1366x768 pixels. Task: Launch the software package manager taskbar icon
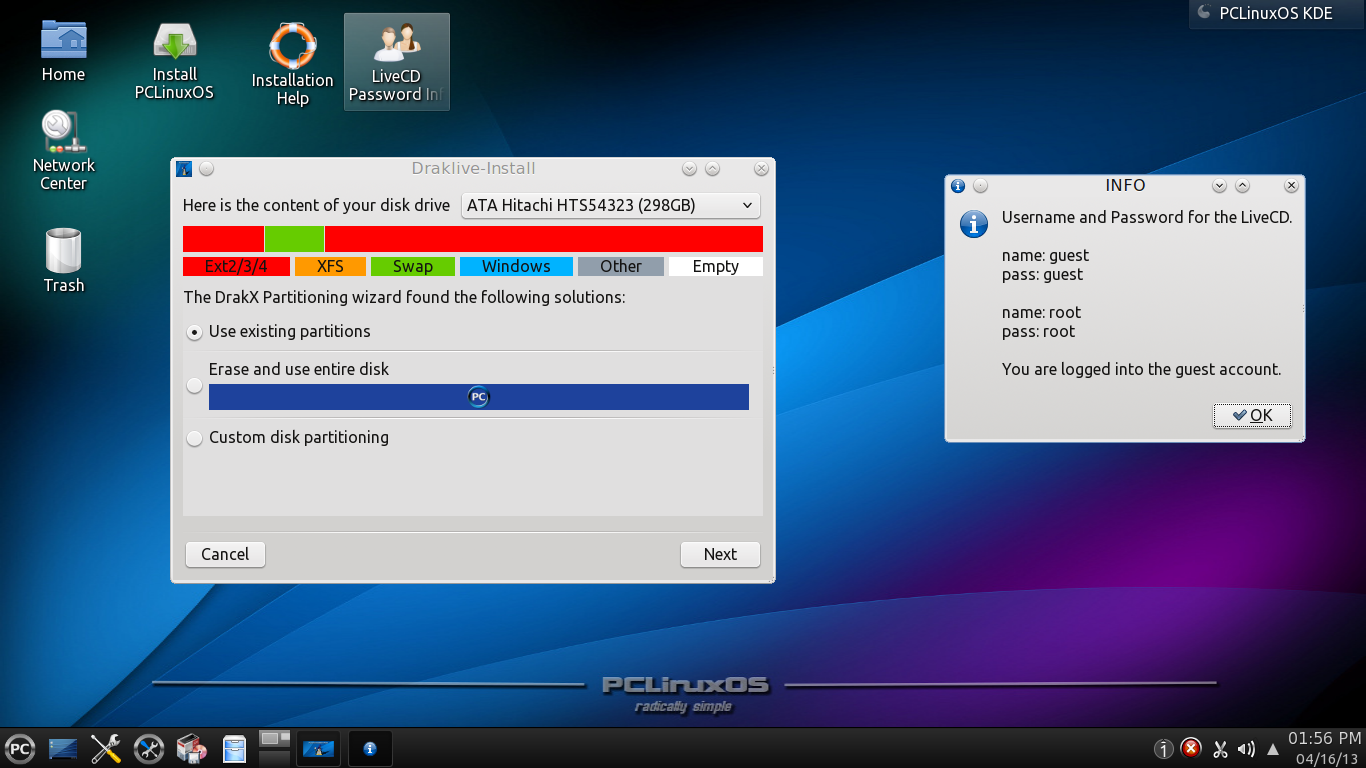coord(191,748)
